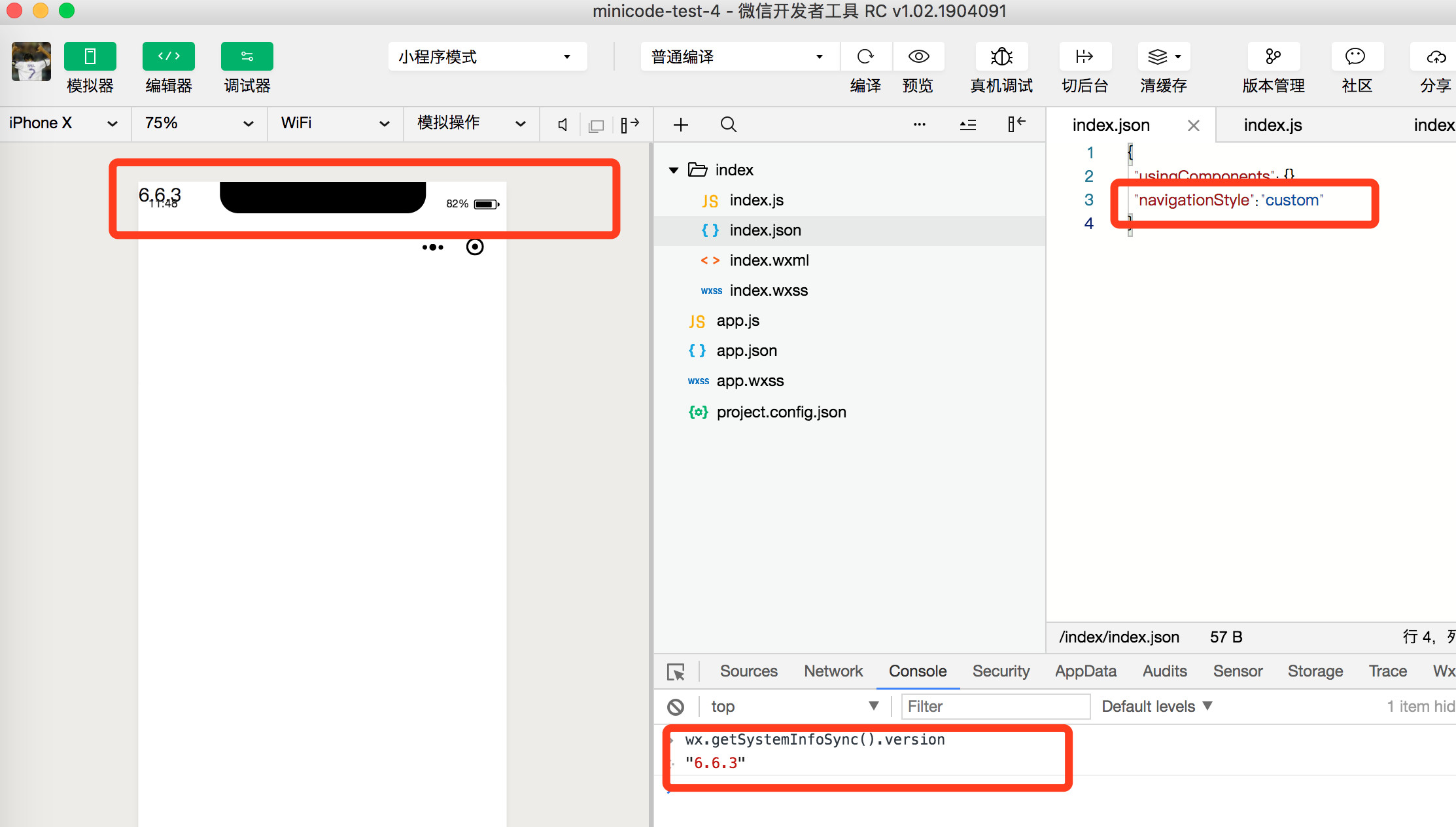Open the 模拟操作 simulate actions dropdown
The height and width of the screenshot is (827, 1456).
click(x=471, y=123)
